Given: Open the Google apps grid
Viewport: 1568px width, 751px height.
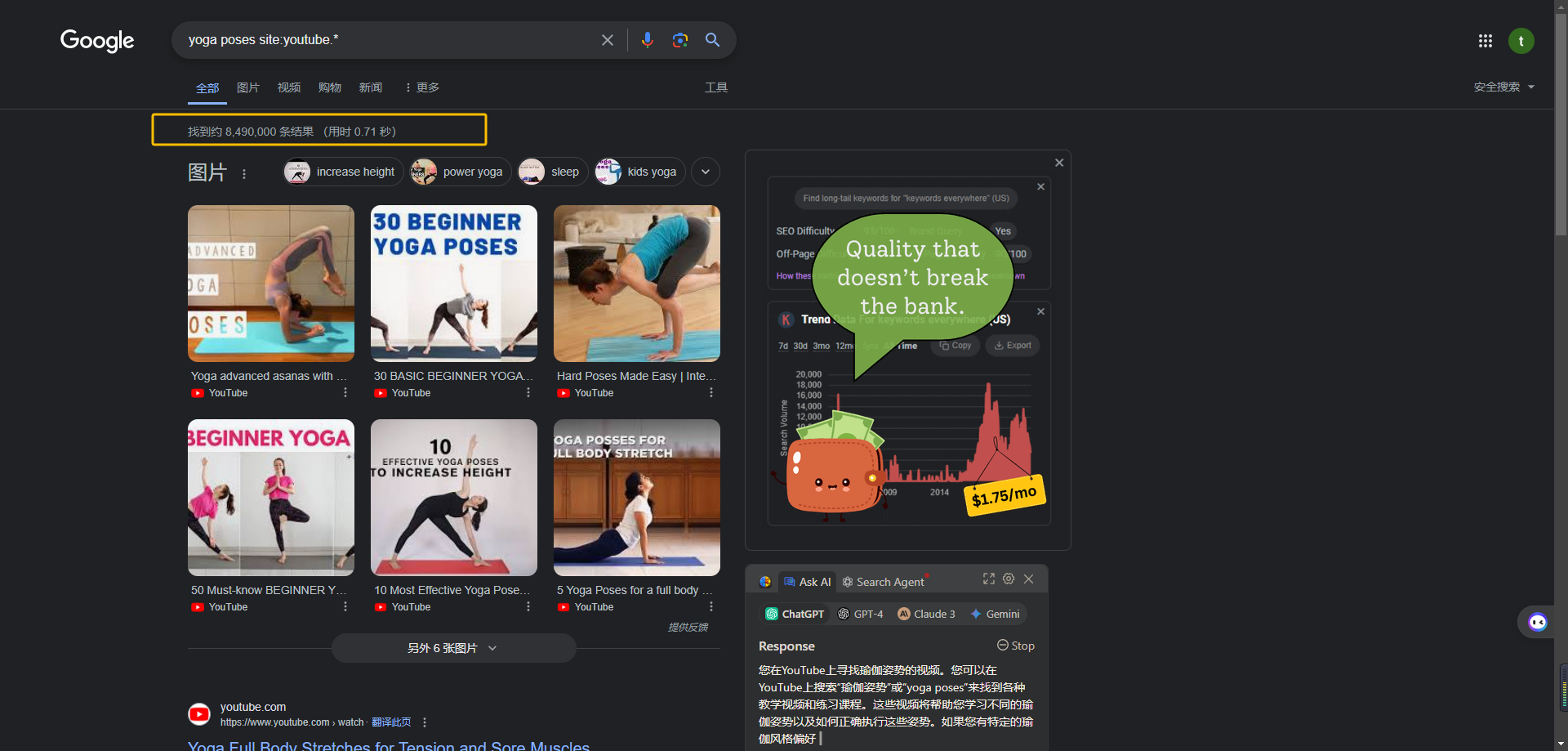Looking at the screenshot, I should 1485,41.
